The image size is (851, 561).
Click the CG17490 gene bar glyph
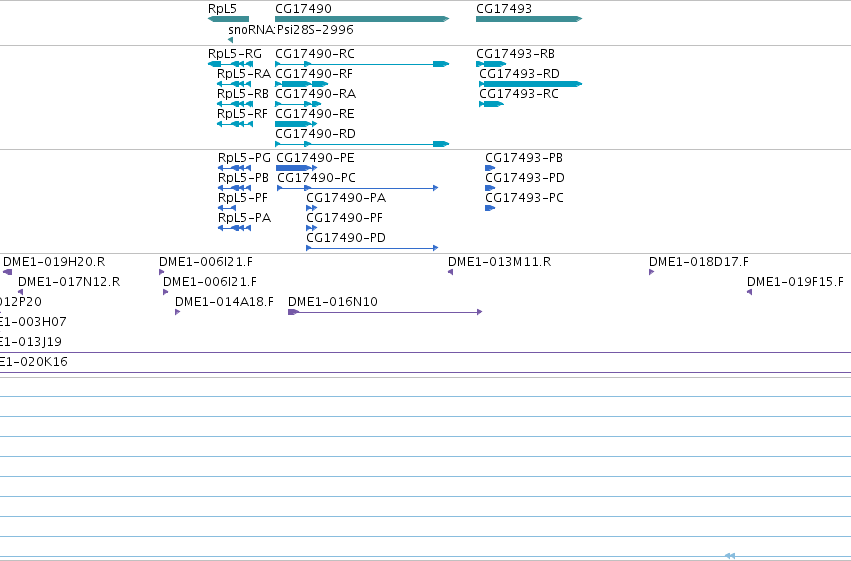click(362, 19)
